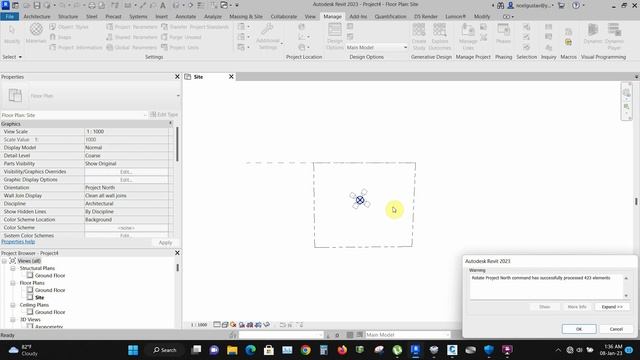The width and height of the screenshot is (640, 360).
Task: Click Cancel in the warning dialog
Action: click(616, 329)
